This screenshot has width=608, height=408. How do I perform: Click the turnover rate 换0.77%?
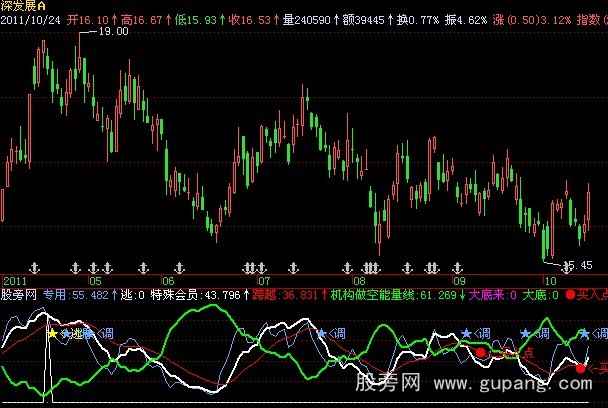(418, 20)
